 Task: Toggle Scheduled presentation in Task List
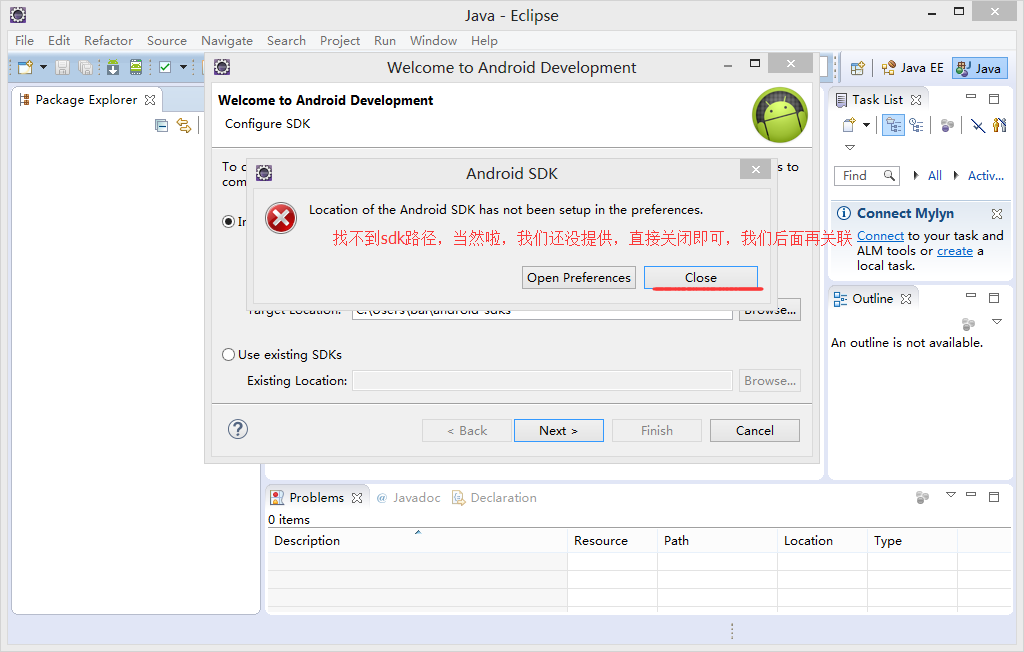pyautogui.click(x=916, y=125)
